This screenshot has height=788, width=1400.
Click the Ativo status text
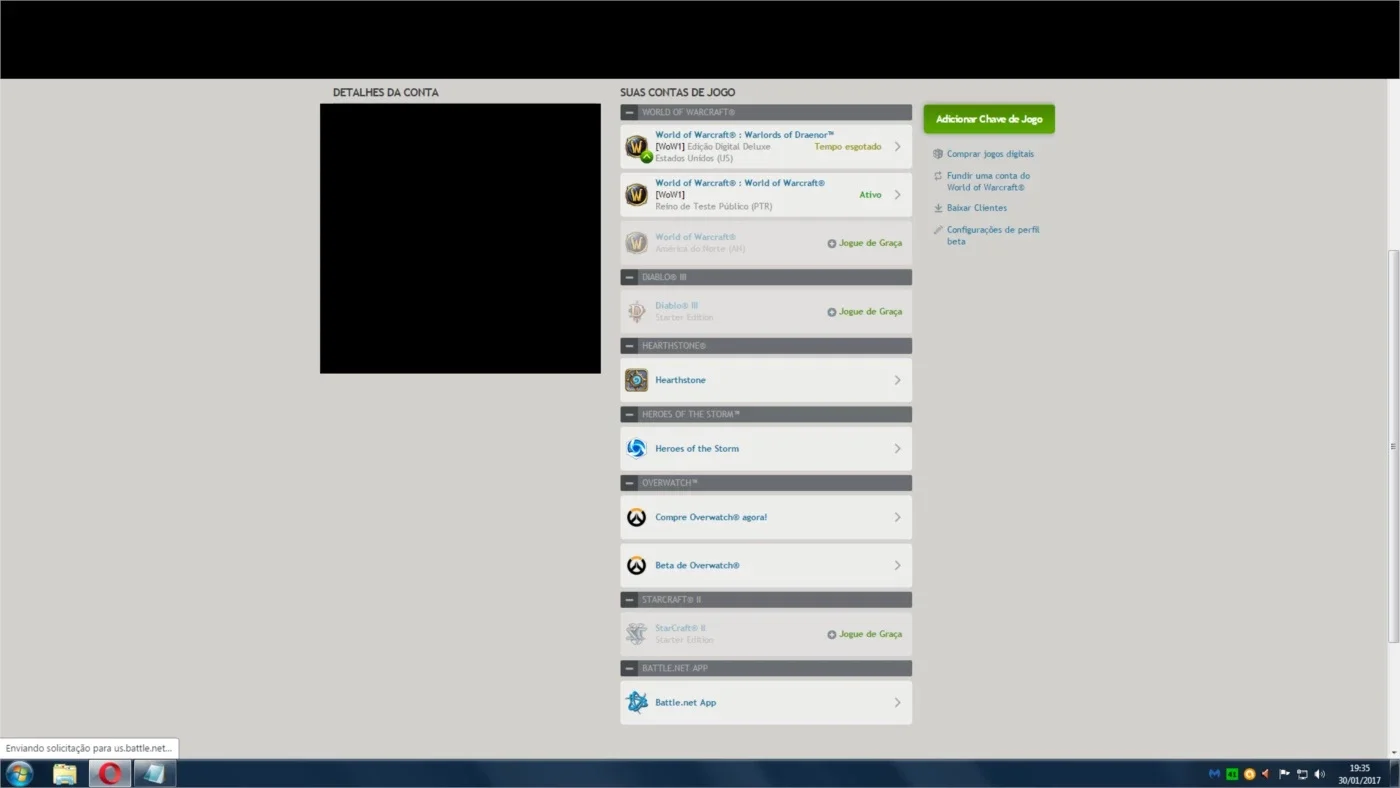click(x=870, y=195)
